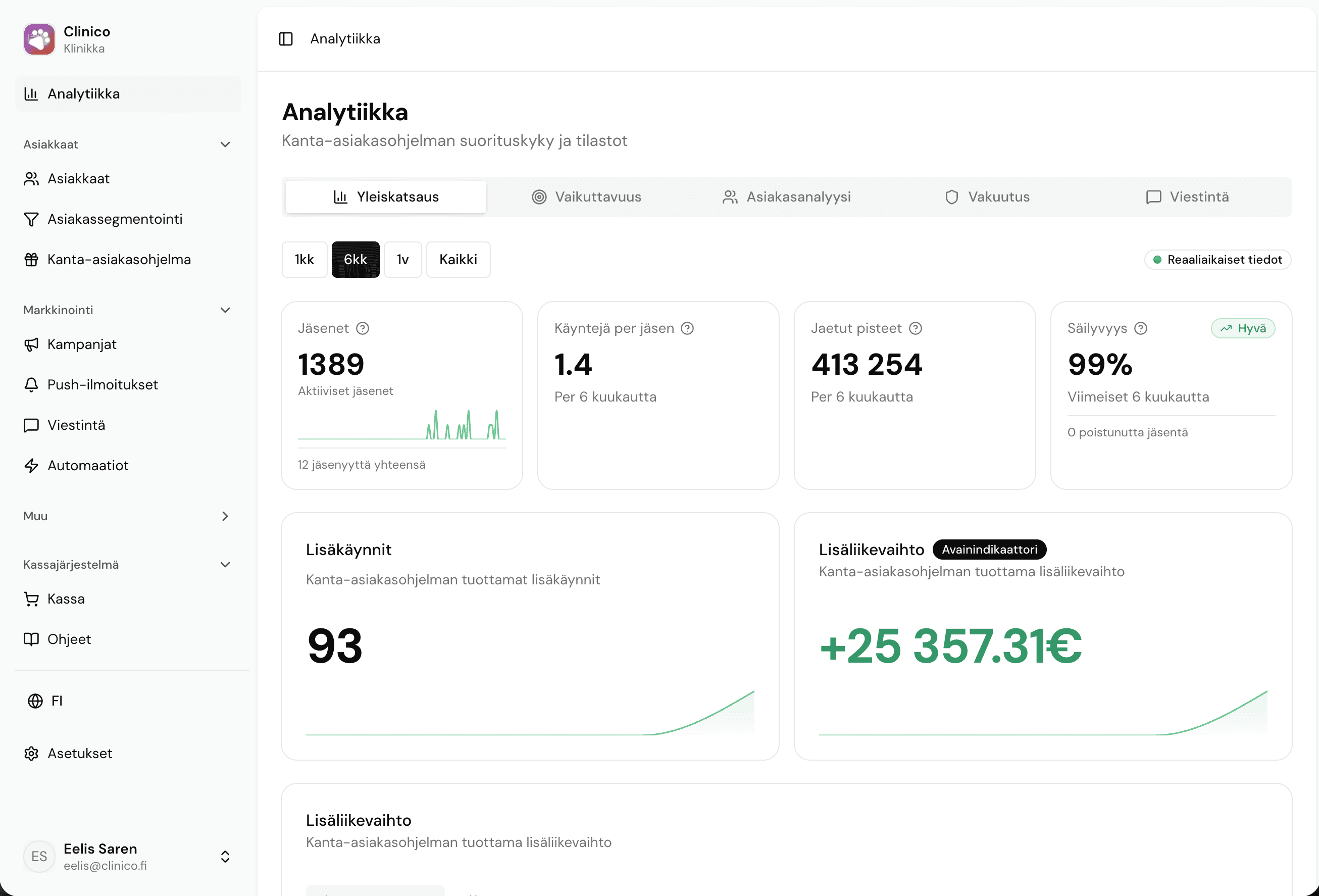Image resolution: width=1319 pixels, height=896 pixels.
Task: Switch to the Vakuutus tab
Action: (987, 197)
